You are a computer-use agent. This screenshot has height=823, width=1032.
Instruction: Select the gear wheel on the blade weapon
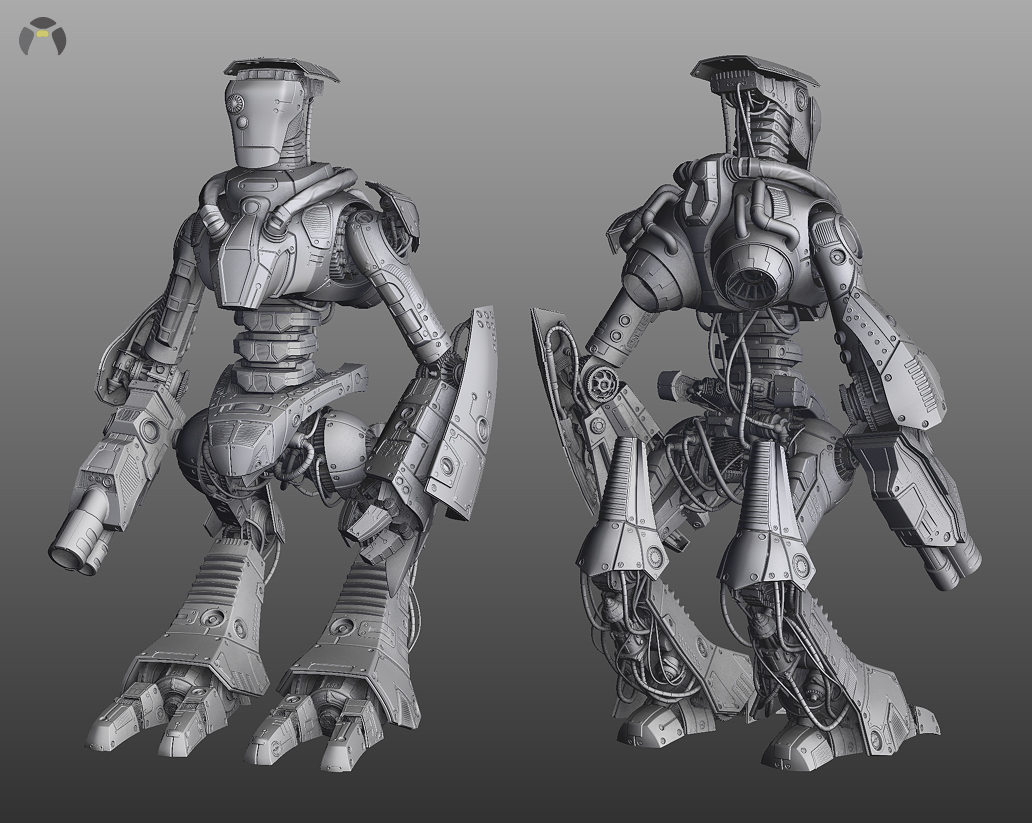[601, 382]
